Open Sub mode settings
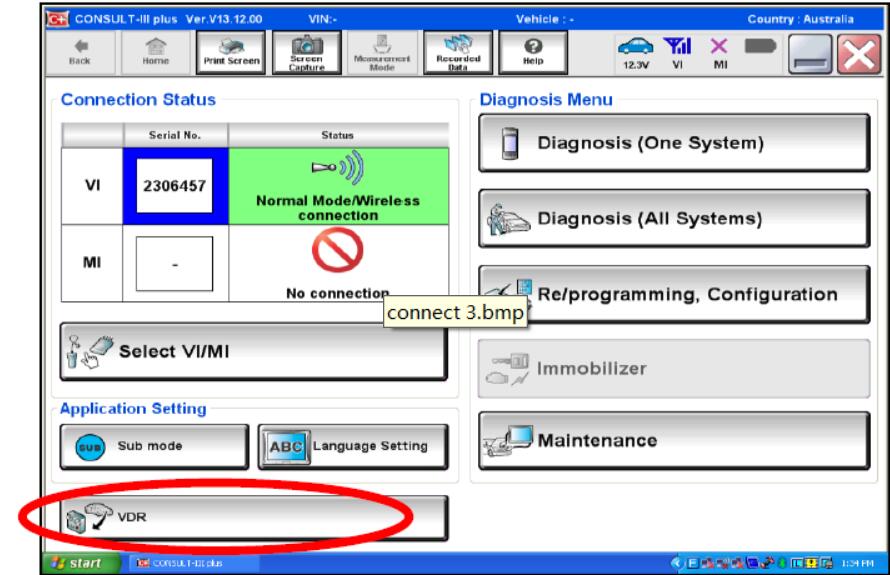Viewport: 890px width, 575px height. click(154, 446)
